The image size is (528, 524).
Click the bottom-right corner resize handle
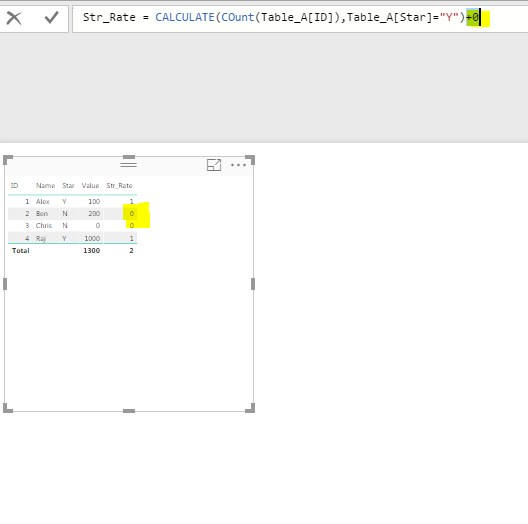251,408
